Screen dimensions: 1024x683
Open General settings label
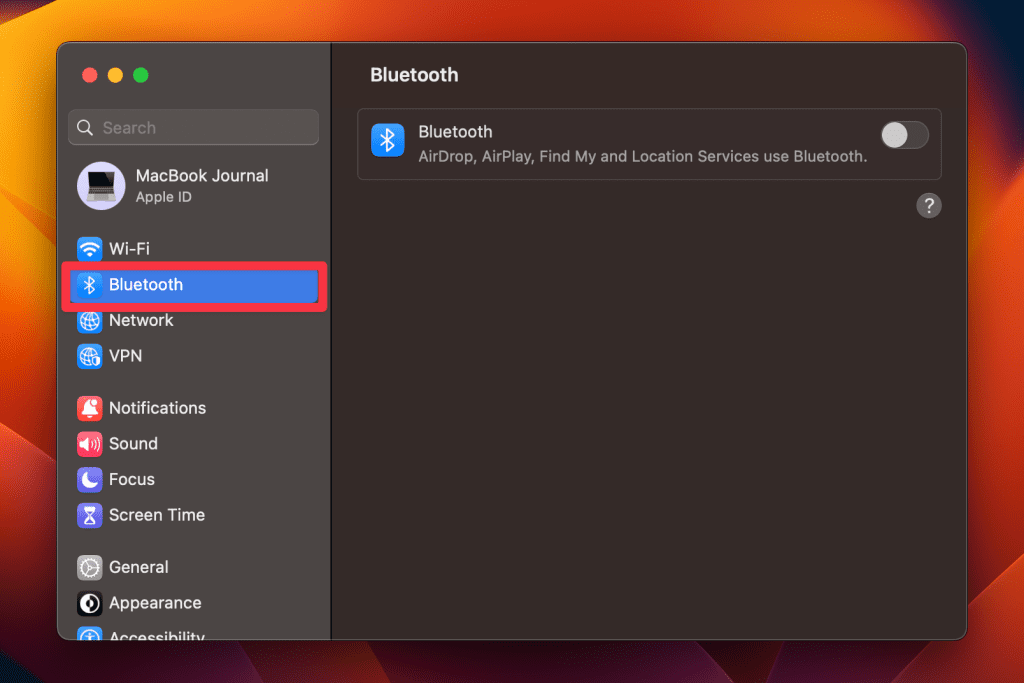pos(138,567)
